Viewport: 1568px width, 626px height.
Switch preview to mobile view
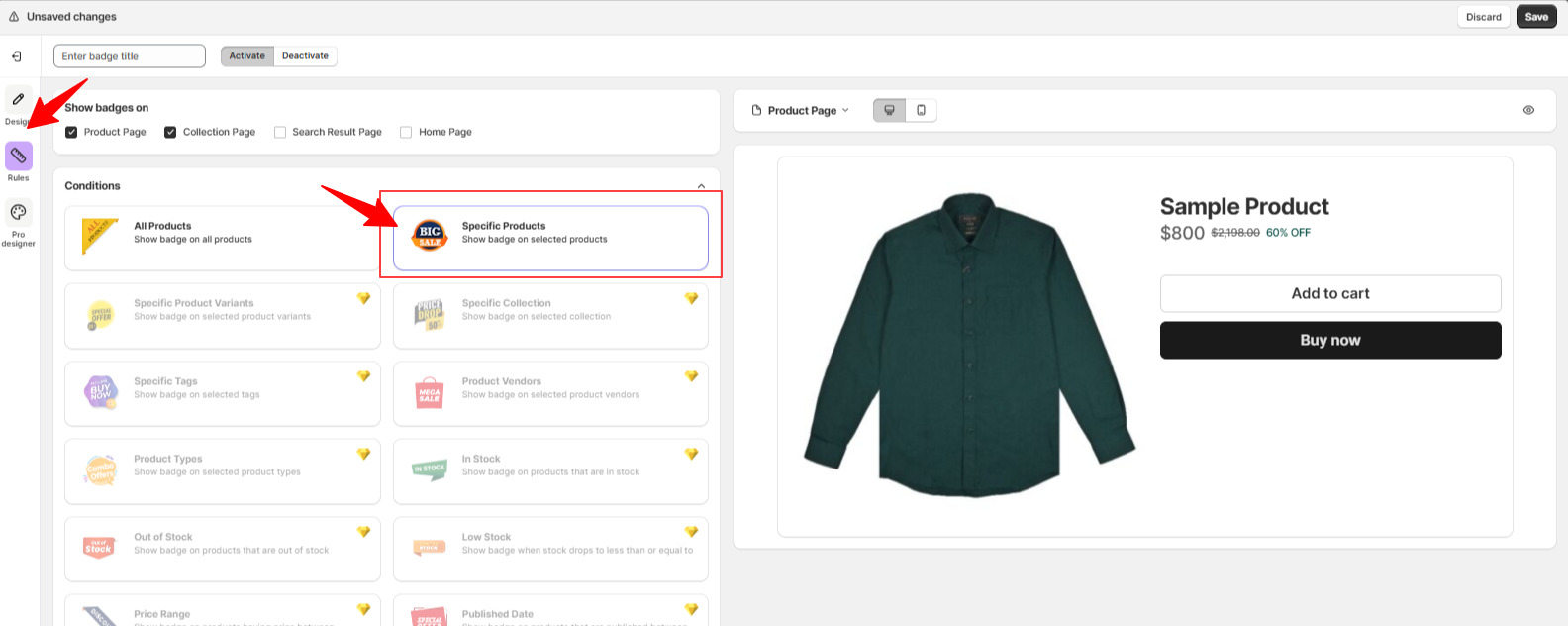click(x=921, y=110)
